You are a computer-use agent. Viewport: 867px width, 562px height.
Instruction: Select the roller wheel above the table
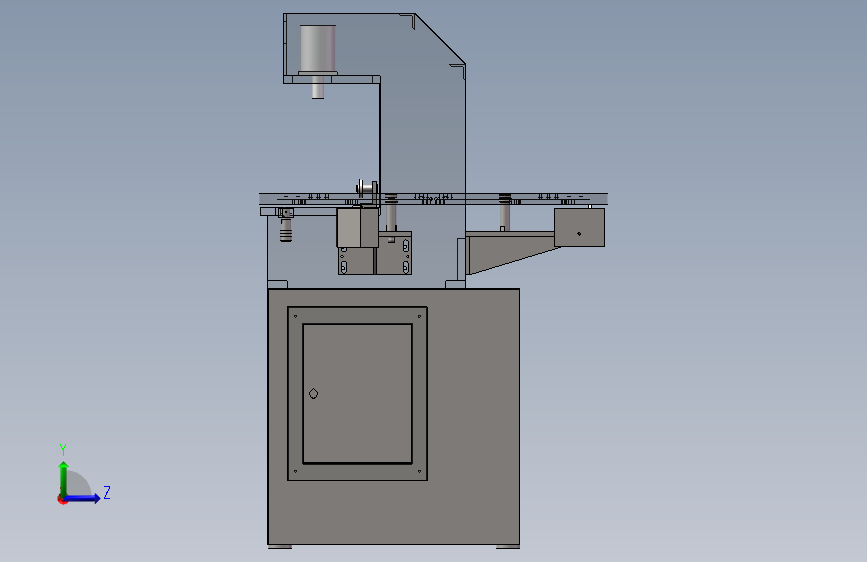[x=366, y=189]
